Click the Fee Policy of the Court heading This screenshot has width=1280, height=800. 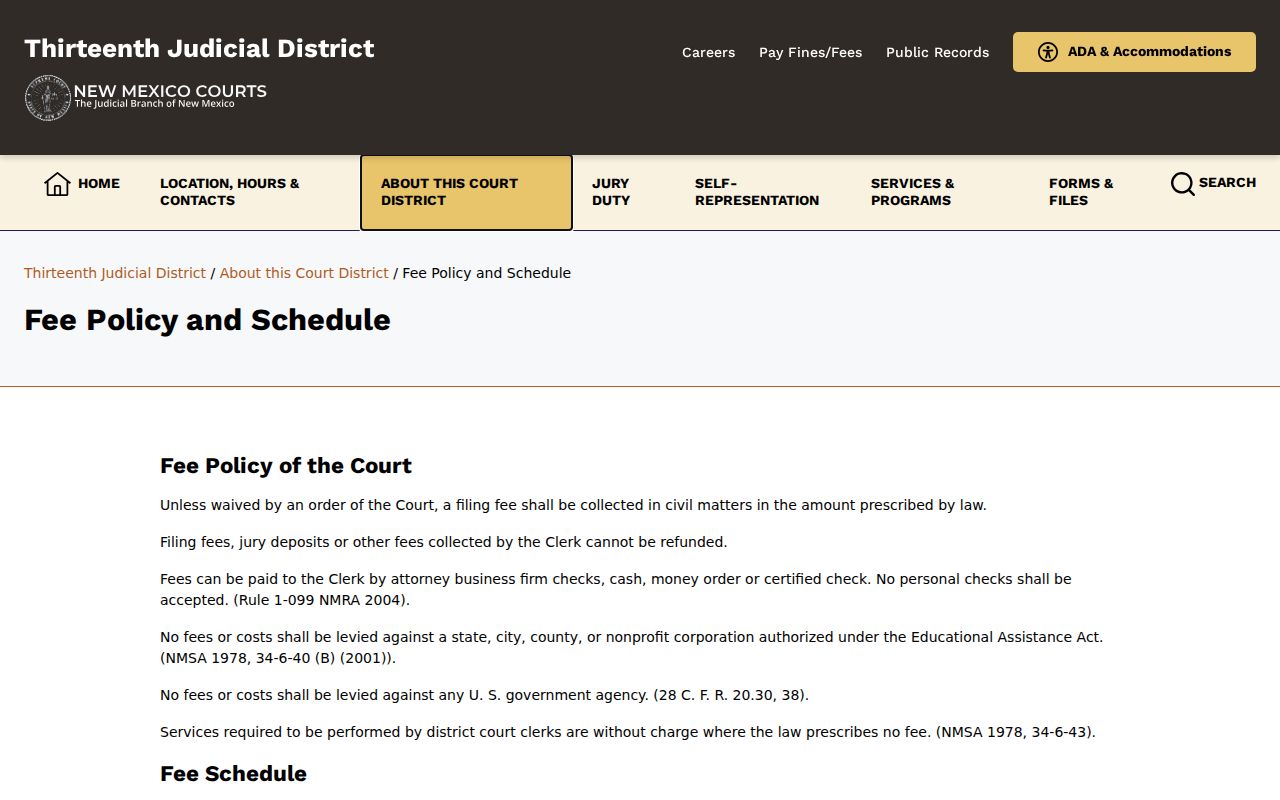(x=286, y=466)
